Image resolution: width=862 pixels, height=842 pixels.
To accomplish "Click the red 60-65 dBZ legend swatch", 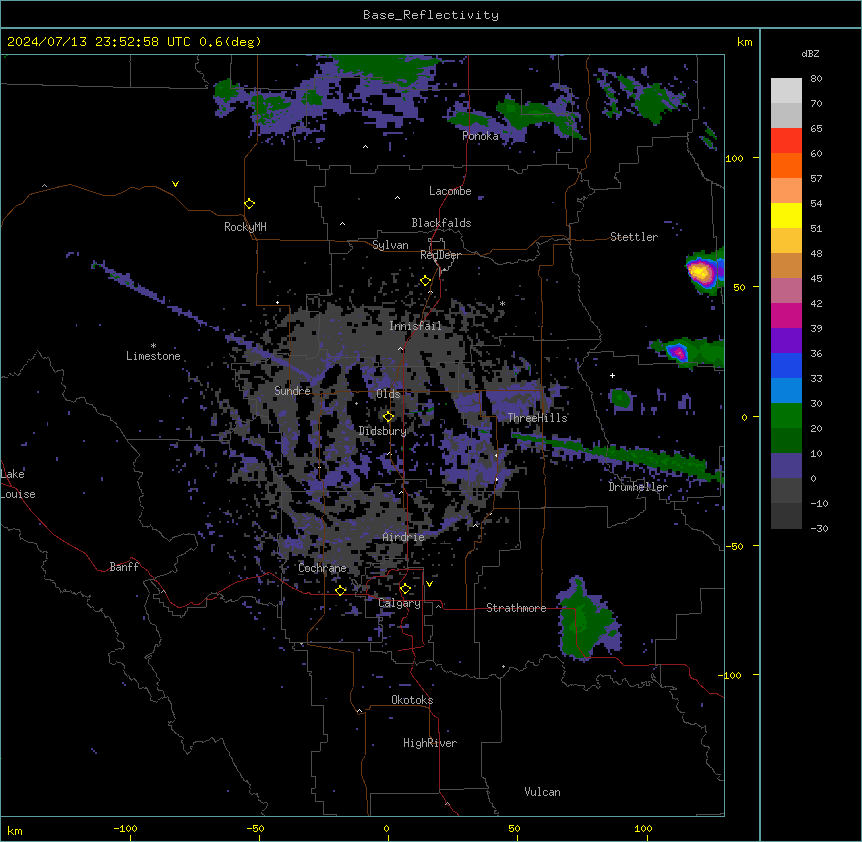I will [786, 141].
